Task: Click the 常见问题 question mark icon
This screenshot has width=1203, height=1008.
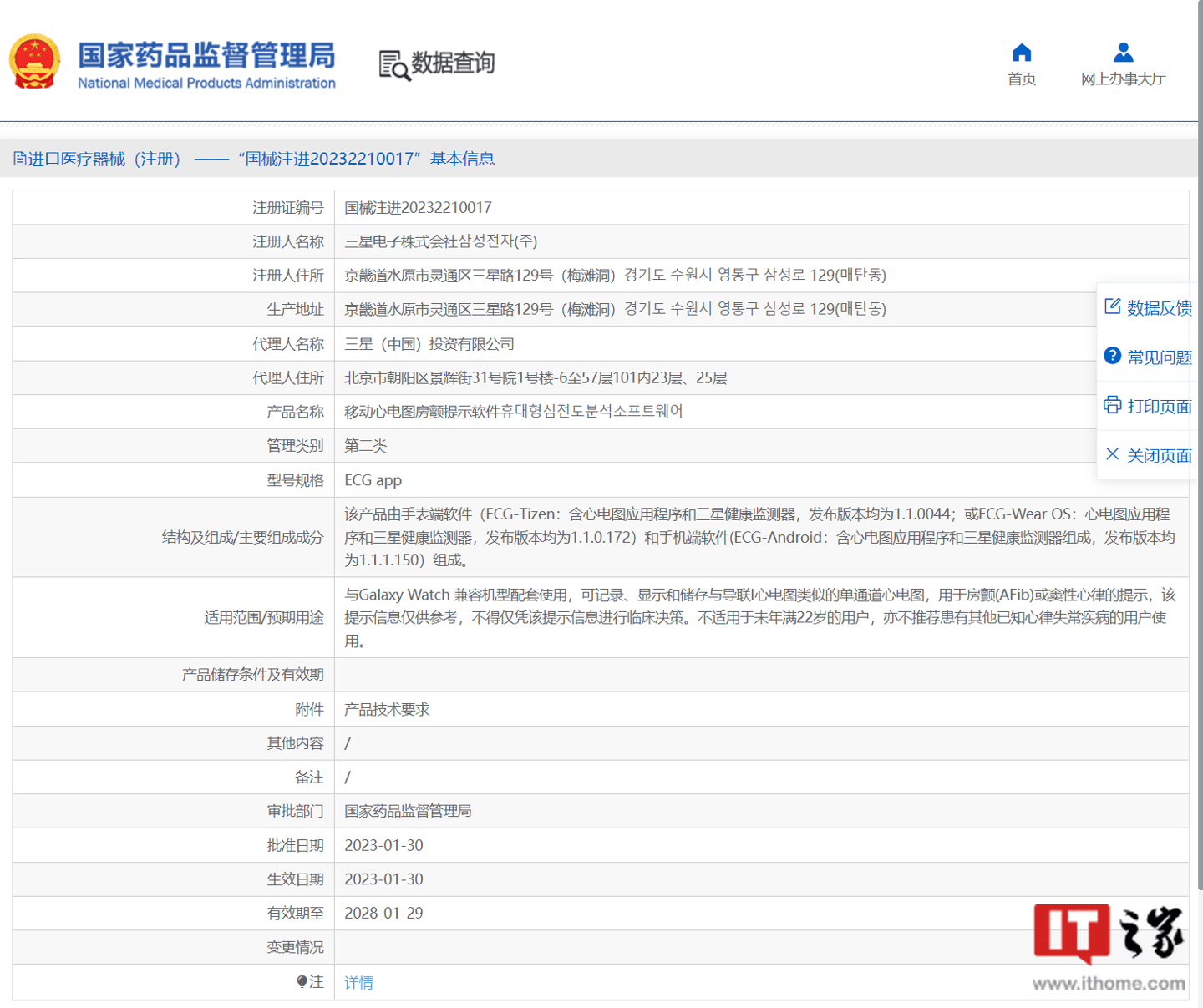Action: coord(1112,356)
